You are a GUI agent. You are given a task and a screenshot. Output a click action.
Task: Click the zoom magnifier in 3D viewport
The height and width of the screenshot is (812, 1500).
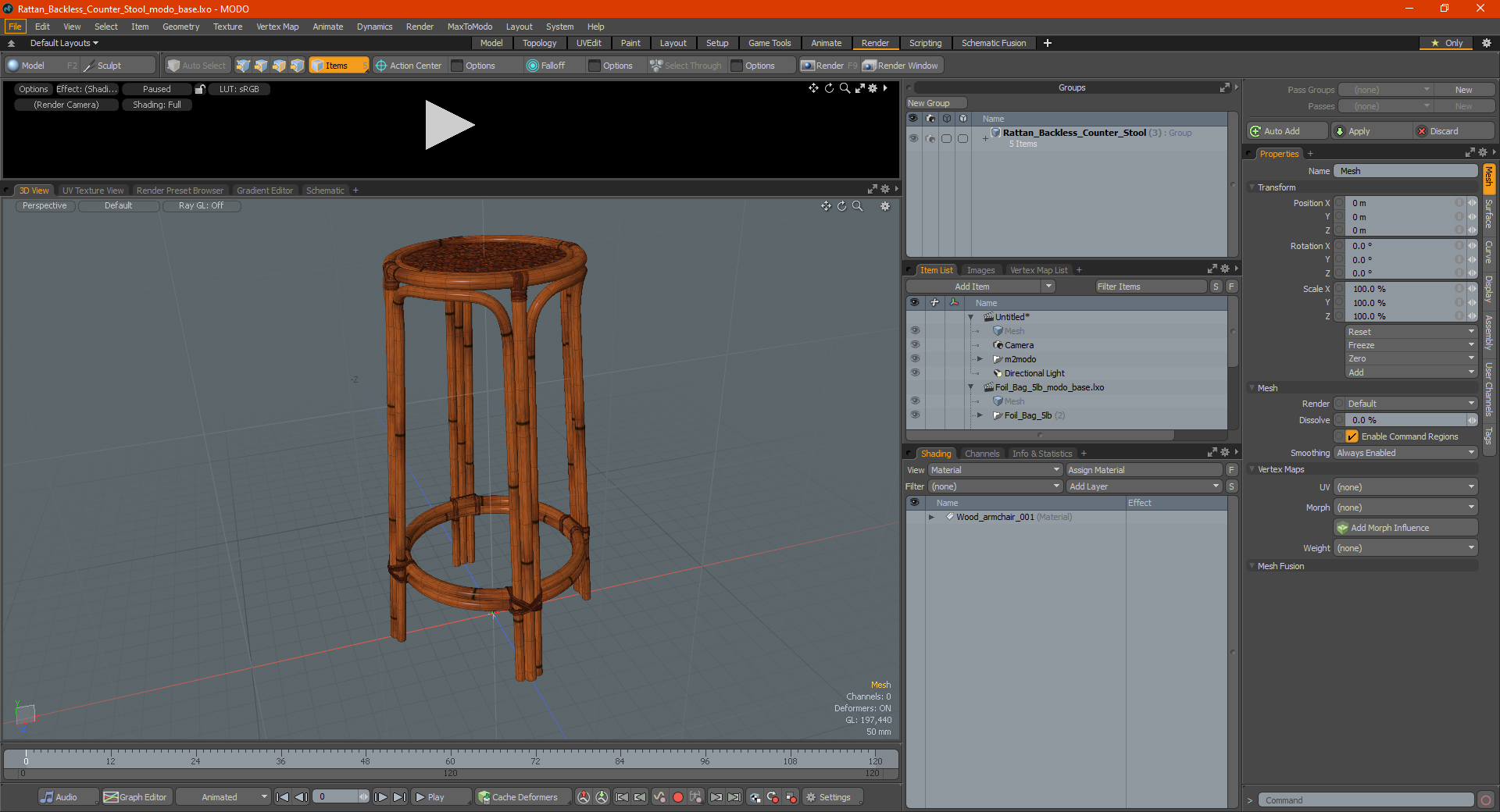(858, 206)
